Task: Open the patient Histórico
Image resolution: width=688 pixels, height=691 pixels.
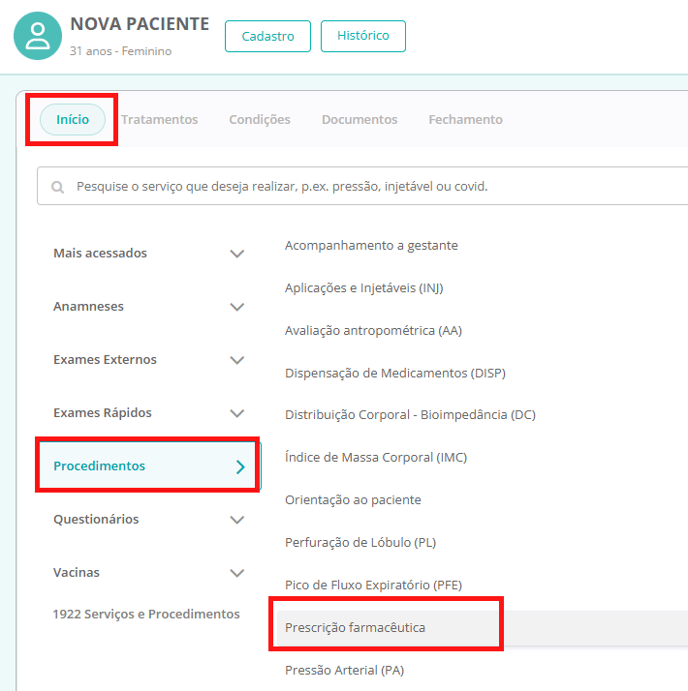Action: [363, 36]
